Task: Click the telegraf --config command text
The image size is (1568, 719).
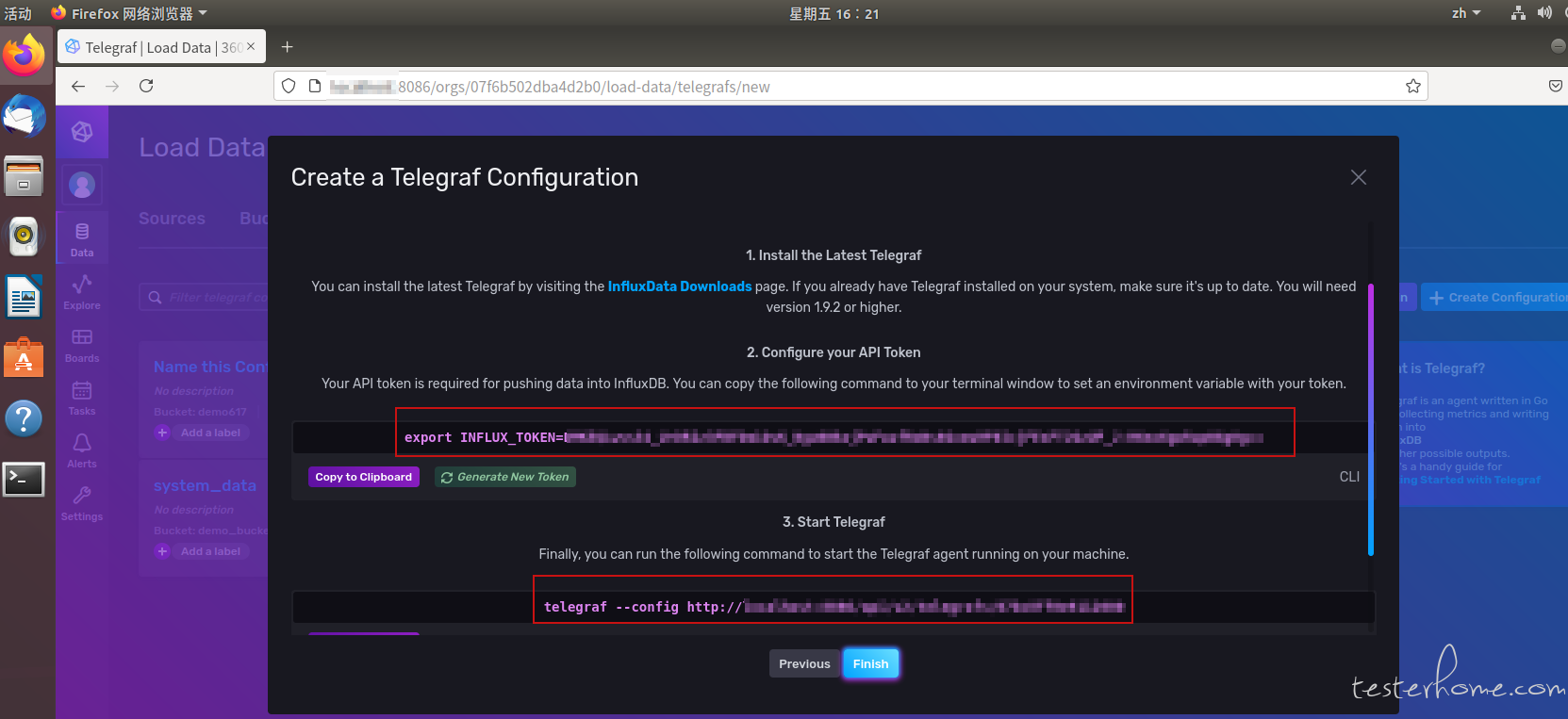Action: pos(834,607)
